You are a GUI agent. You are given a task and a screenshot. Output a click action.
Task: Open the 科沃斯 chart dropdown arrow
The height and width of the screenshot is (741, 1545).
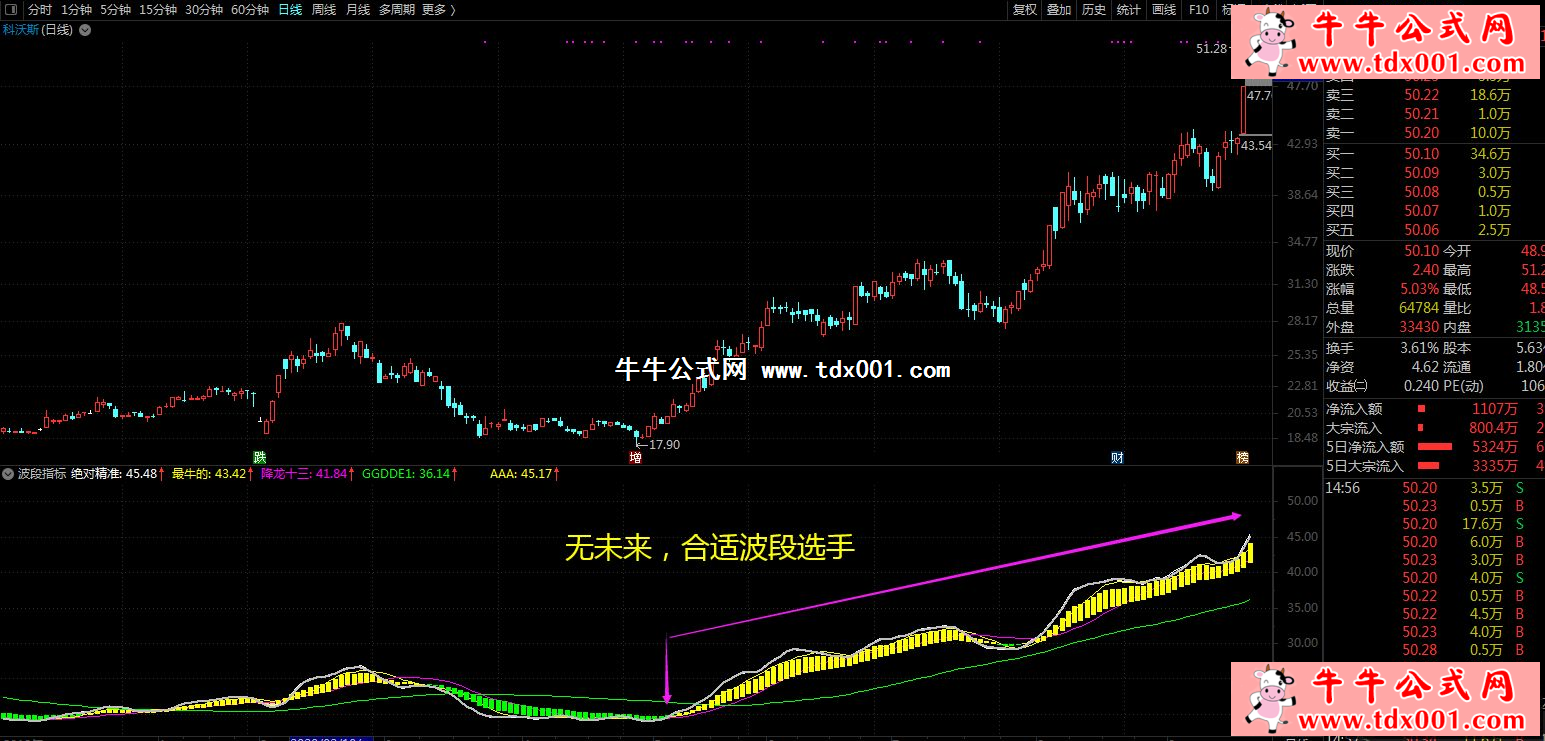click(x=85, y=30)
